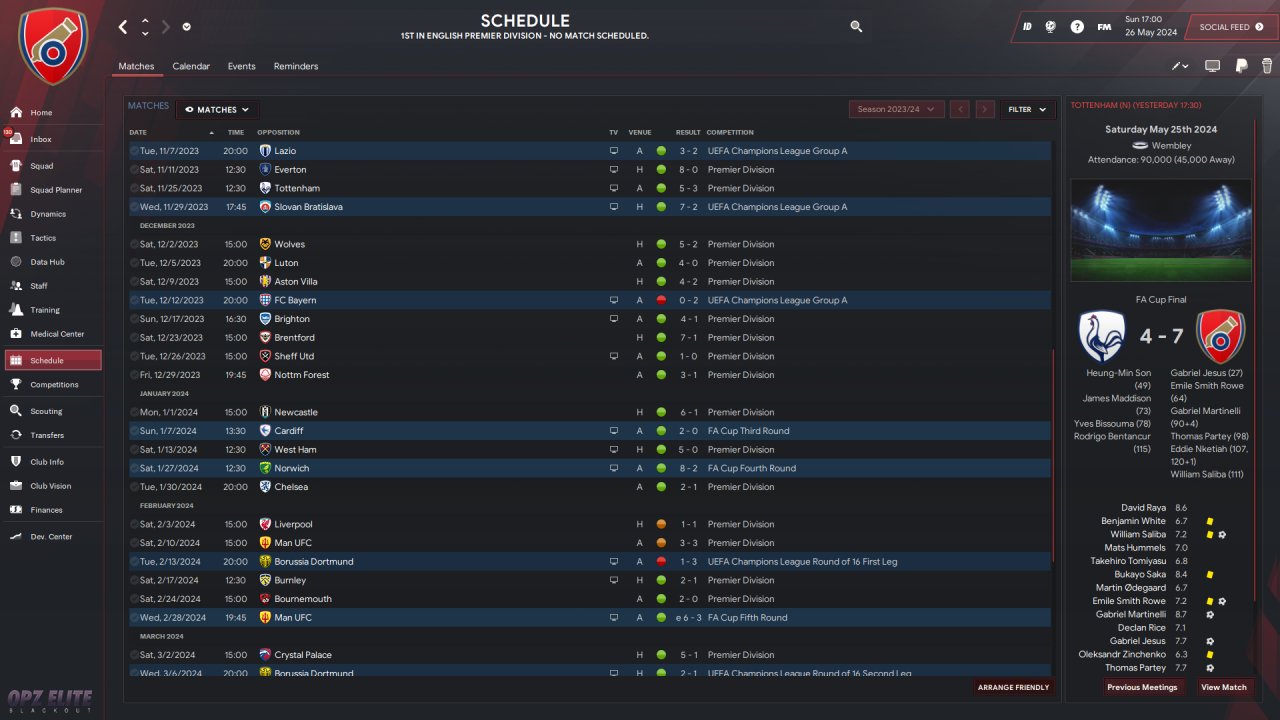Select Schedule in the sidebar menu

click(x=52, y=360)
